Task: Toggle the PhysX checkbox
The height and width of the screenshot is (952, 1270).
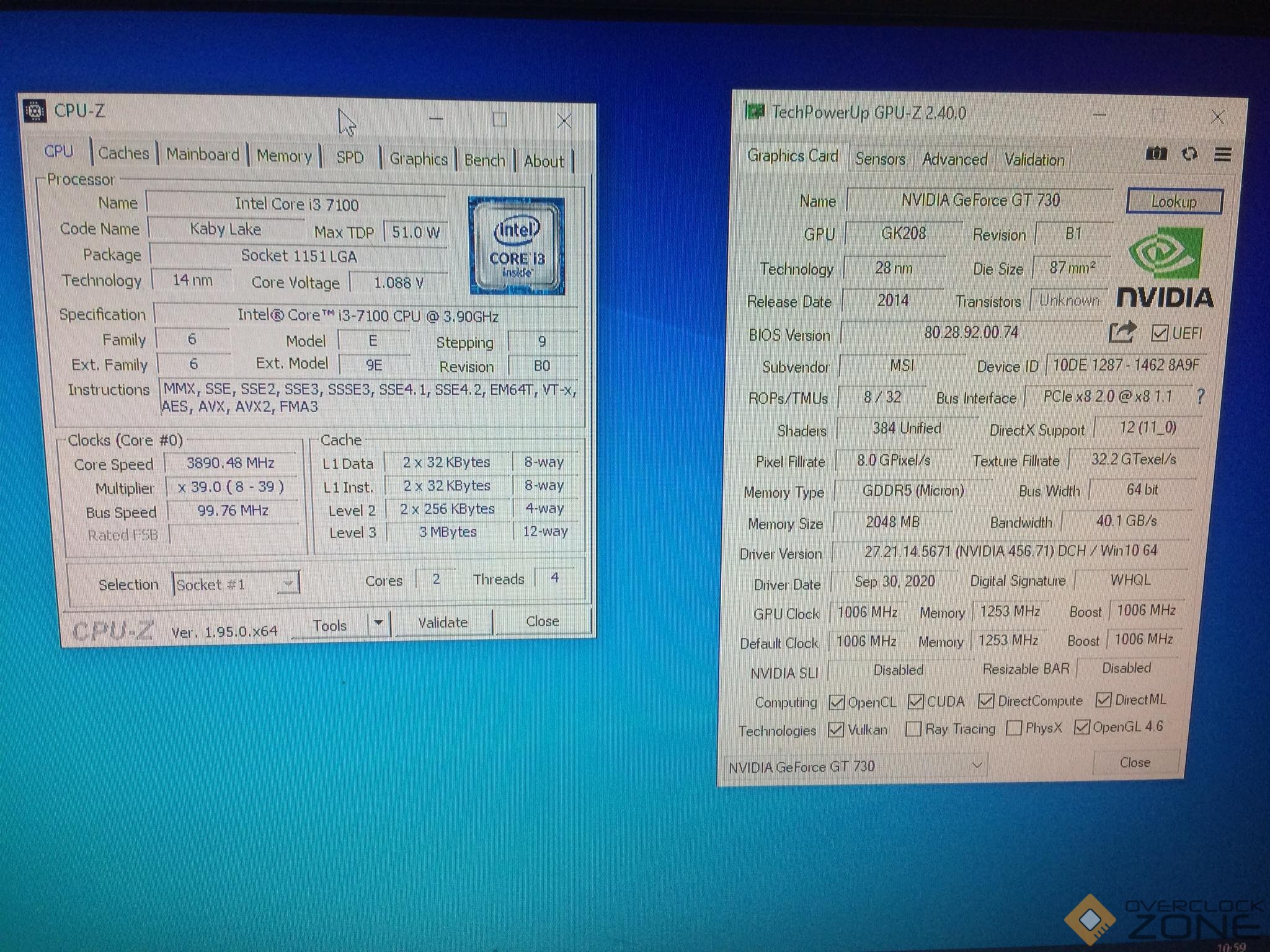Action: pos(1014,728)
